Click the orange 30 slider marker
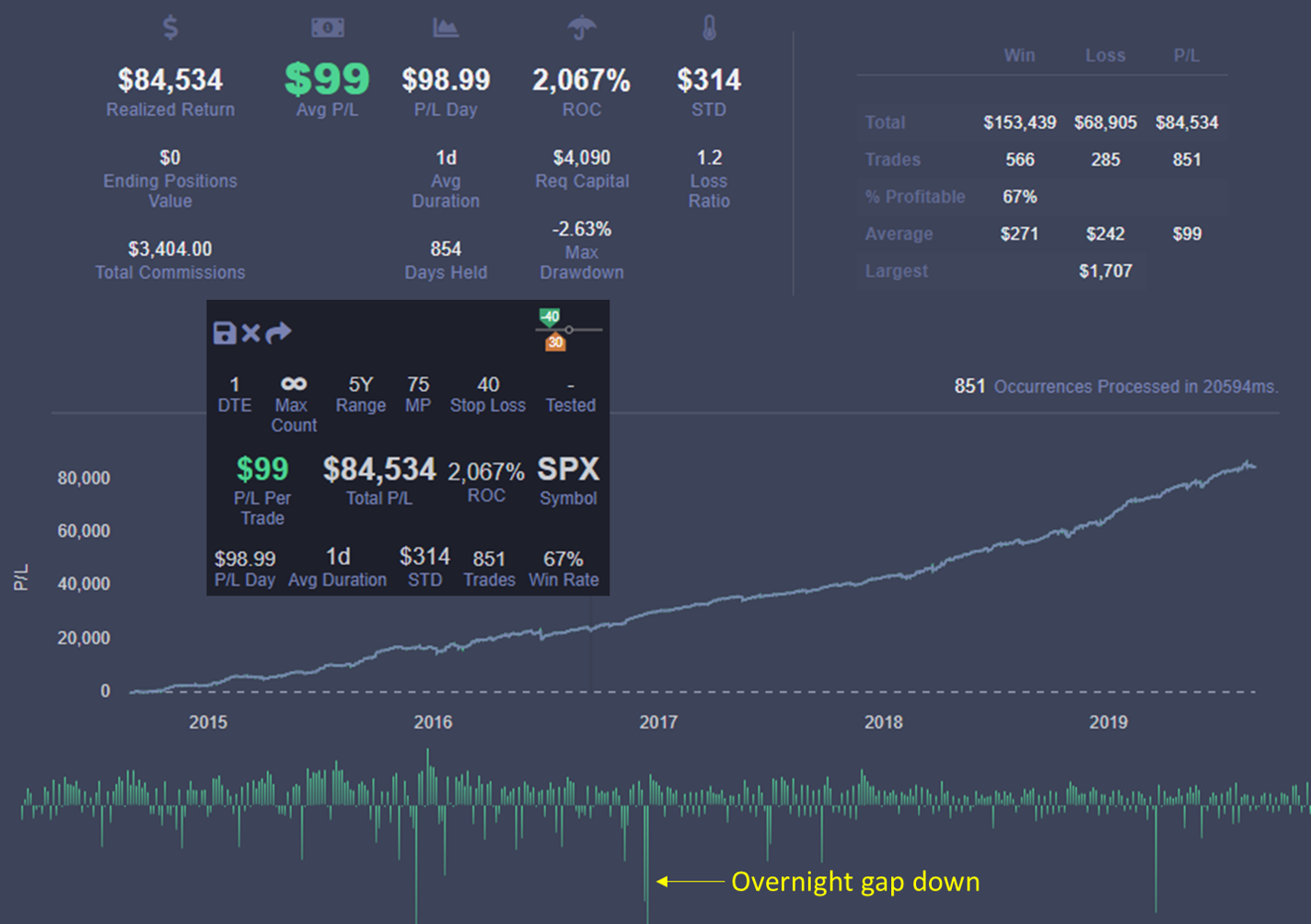Viewport: 1311px width, 924px height. pyautogui.click(x=555, y=342)
